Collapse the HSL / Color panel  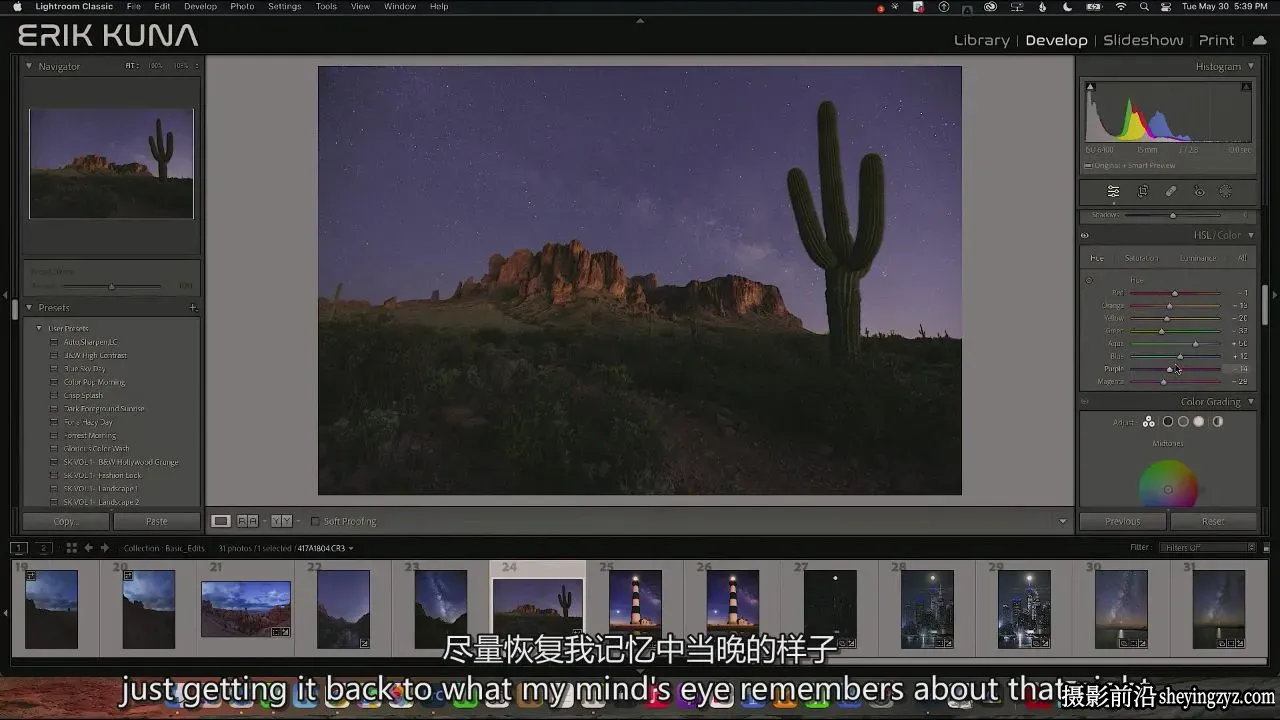pyautogui.click(x=1250, y=236)
